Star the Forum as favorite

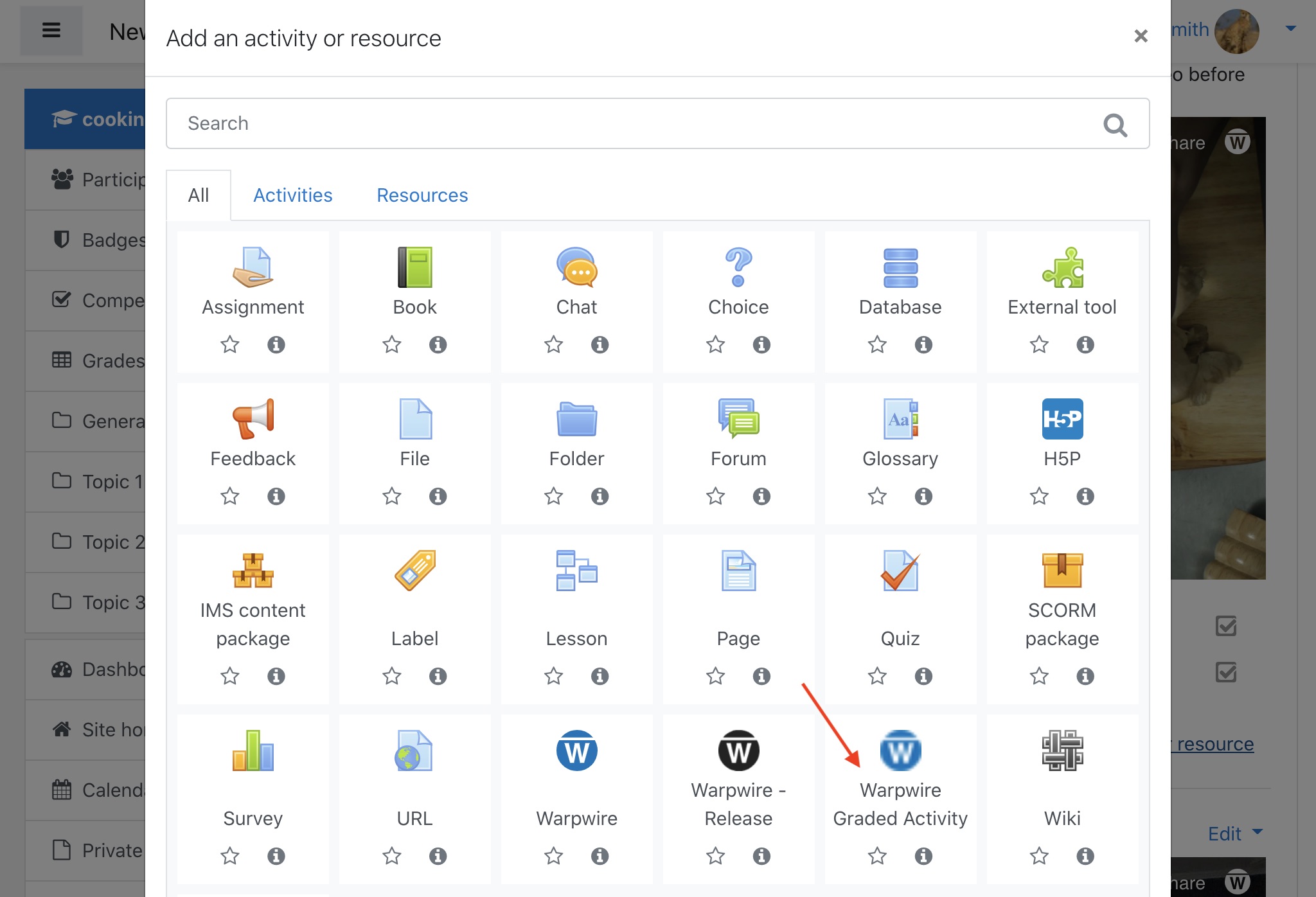714,496
